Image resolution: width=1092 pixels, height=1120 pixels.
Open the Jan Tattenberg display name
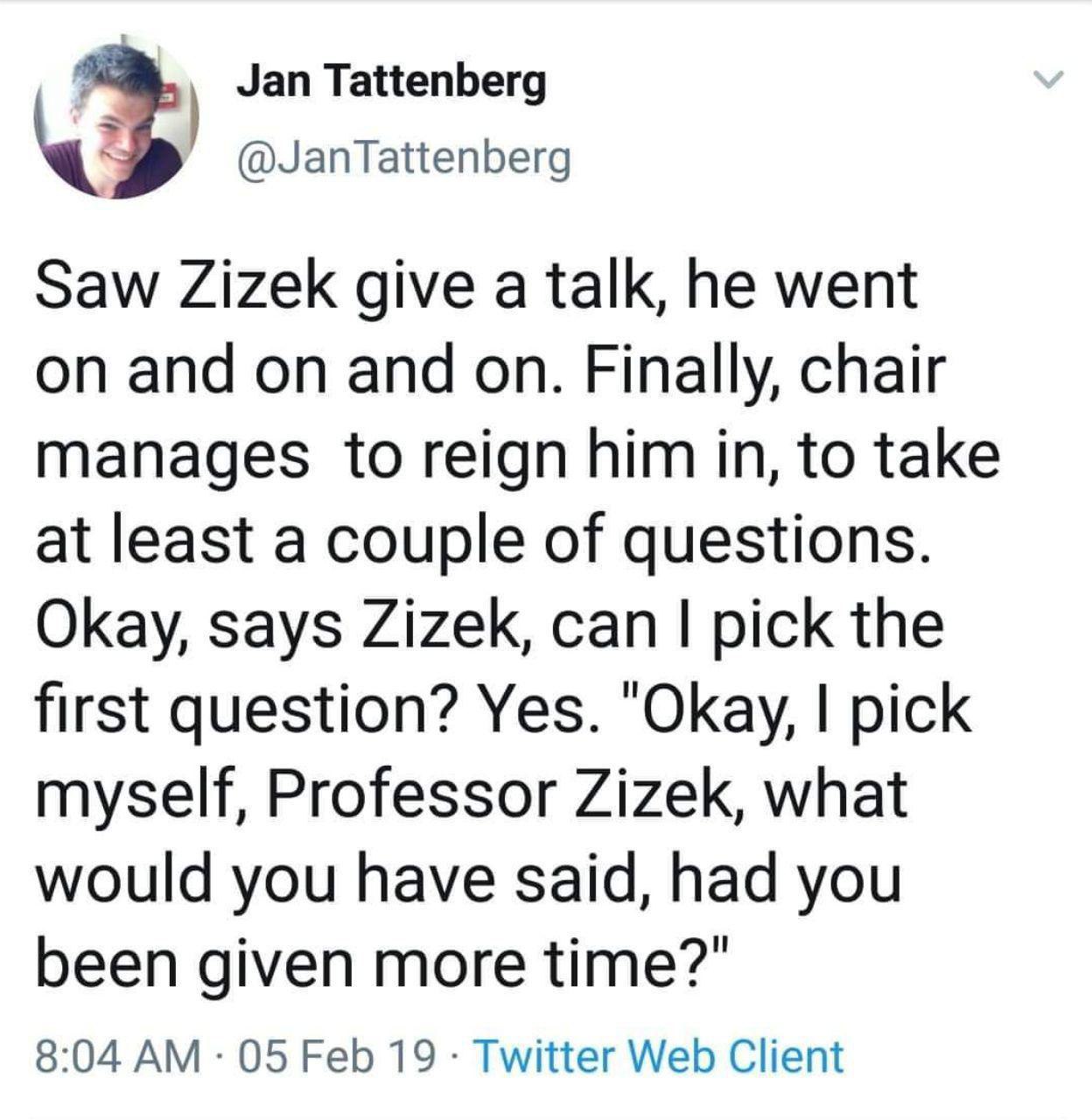coord(391,81)
